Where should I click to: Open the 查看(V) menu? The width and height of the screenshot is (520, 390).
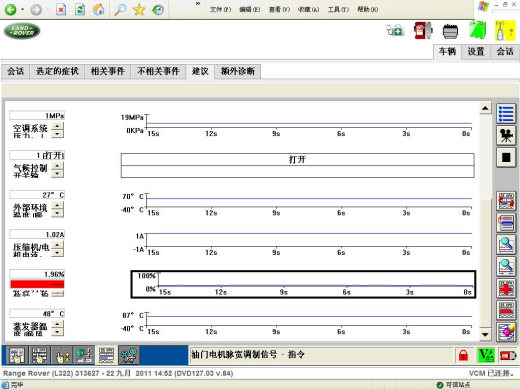pyautogui.click(x=279, y=9)
